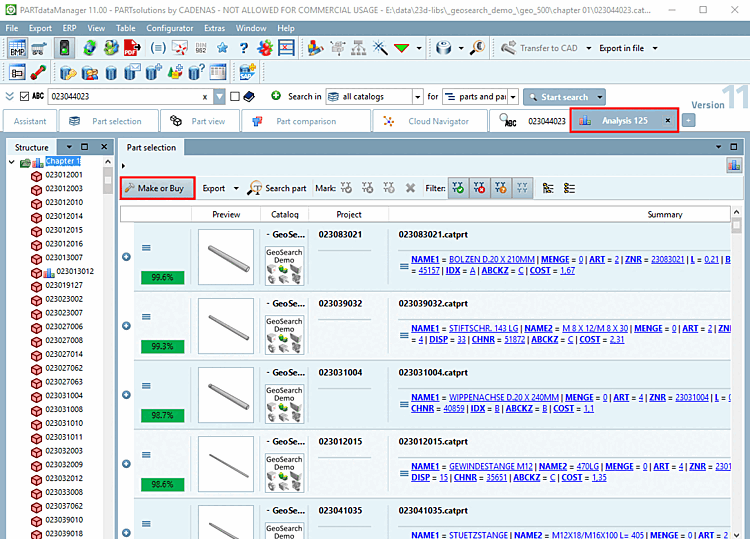Screen dimensions: 750x539
Task: Open the File menu
Action: [12, 28]
